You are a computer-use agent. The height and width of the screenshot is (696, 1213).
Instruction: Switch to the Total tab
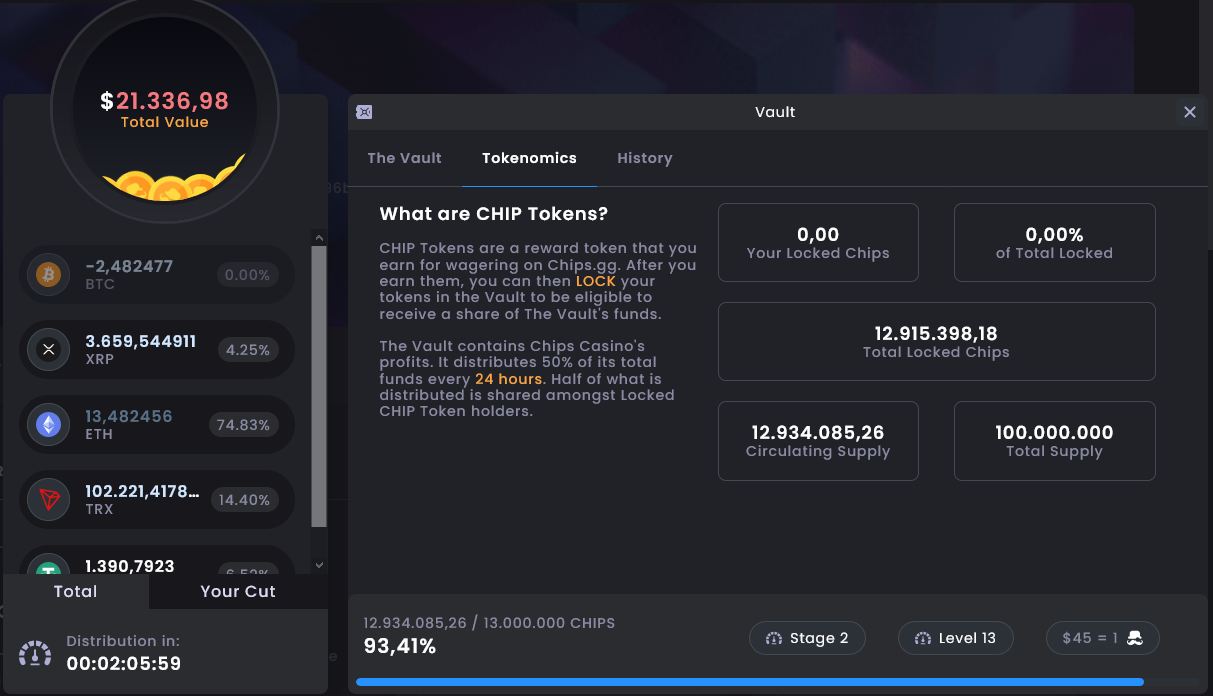coord(76,591)
